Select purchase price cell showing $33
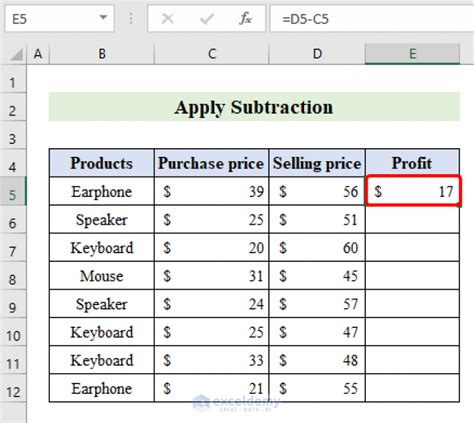This screenshot has height=423, width=474. point(211,360)
